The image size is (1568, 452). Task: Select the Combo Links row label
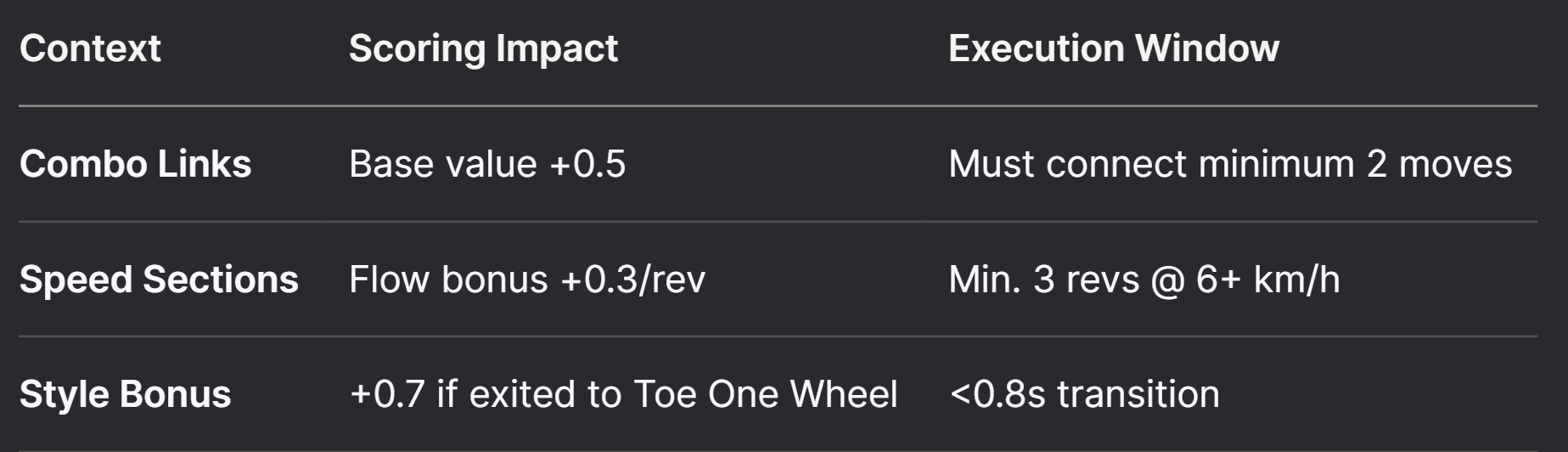135,164
